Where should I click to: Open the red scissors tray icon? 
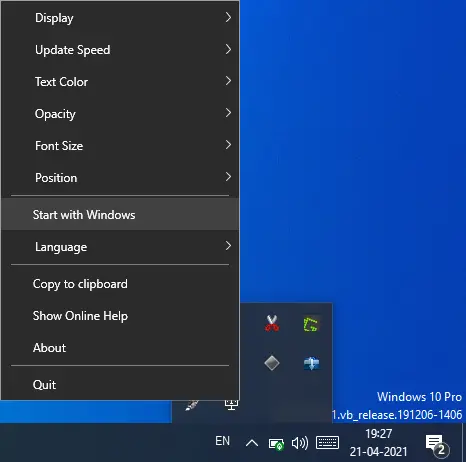pos(272,324)
